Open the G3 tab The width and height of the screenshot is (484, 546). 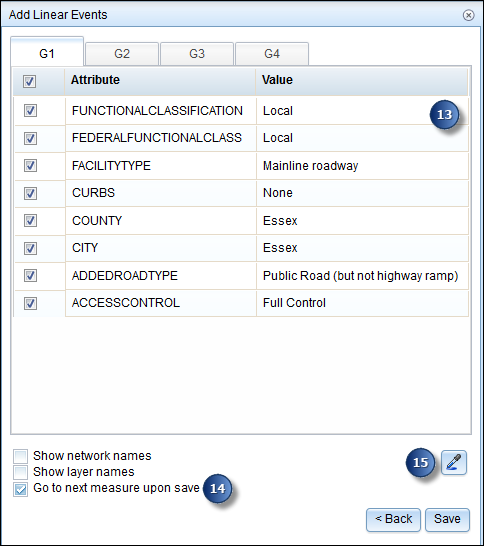[x=197, y=54]
